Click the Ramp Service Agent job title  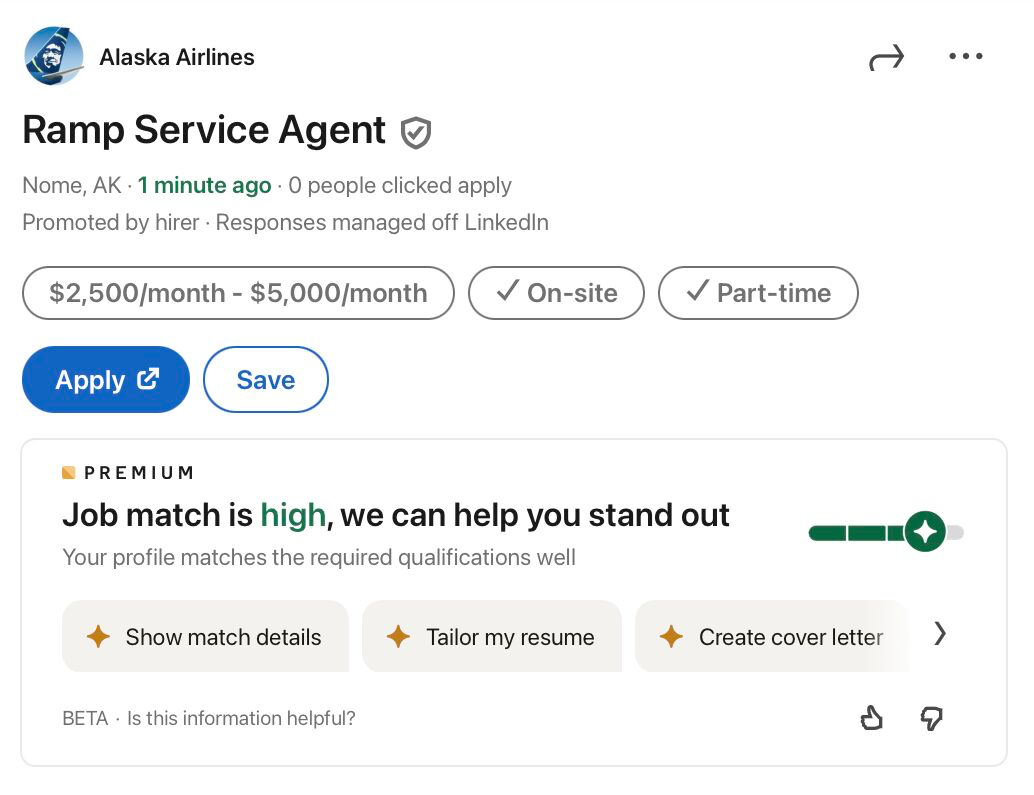[x=204, y=131]
